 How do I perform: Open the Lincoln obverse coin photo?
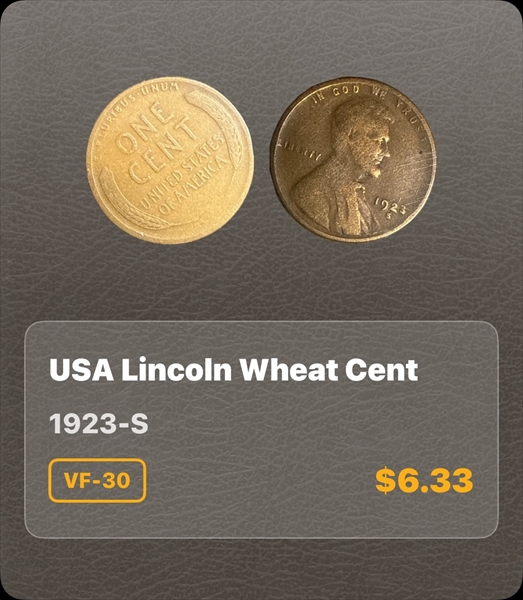pyautogui.click(x=353, y=159)
